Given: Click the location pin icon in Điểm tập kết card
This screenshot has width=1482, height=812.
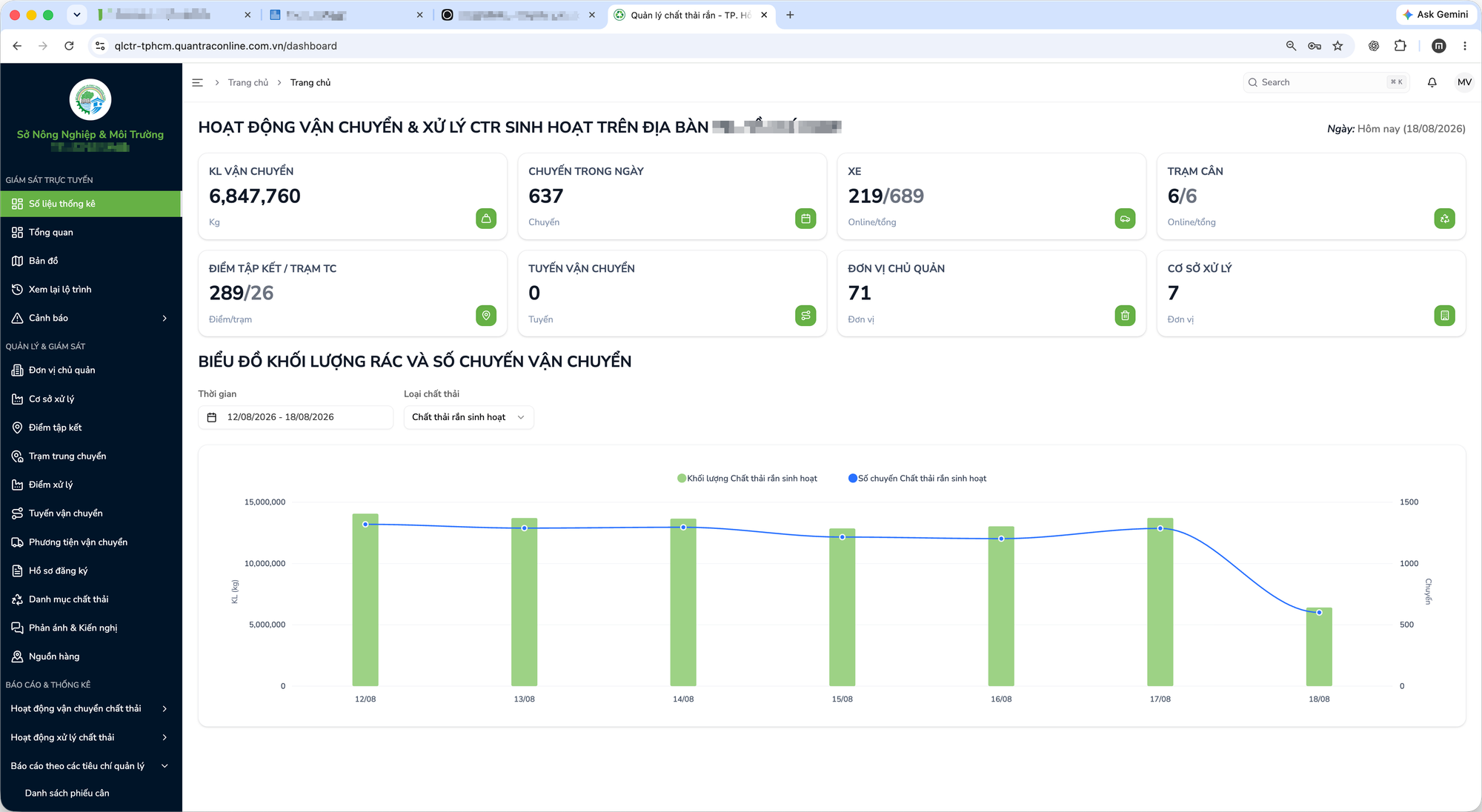Looking at the screenshot, I should point(486,316).
